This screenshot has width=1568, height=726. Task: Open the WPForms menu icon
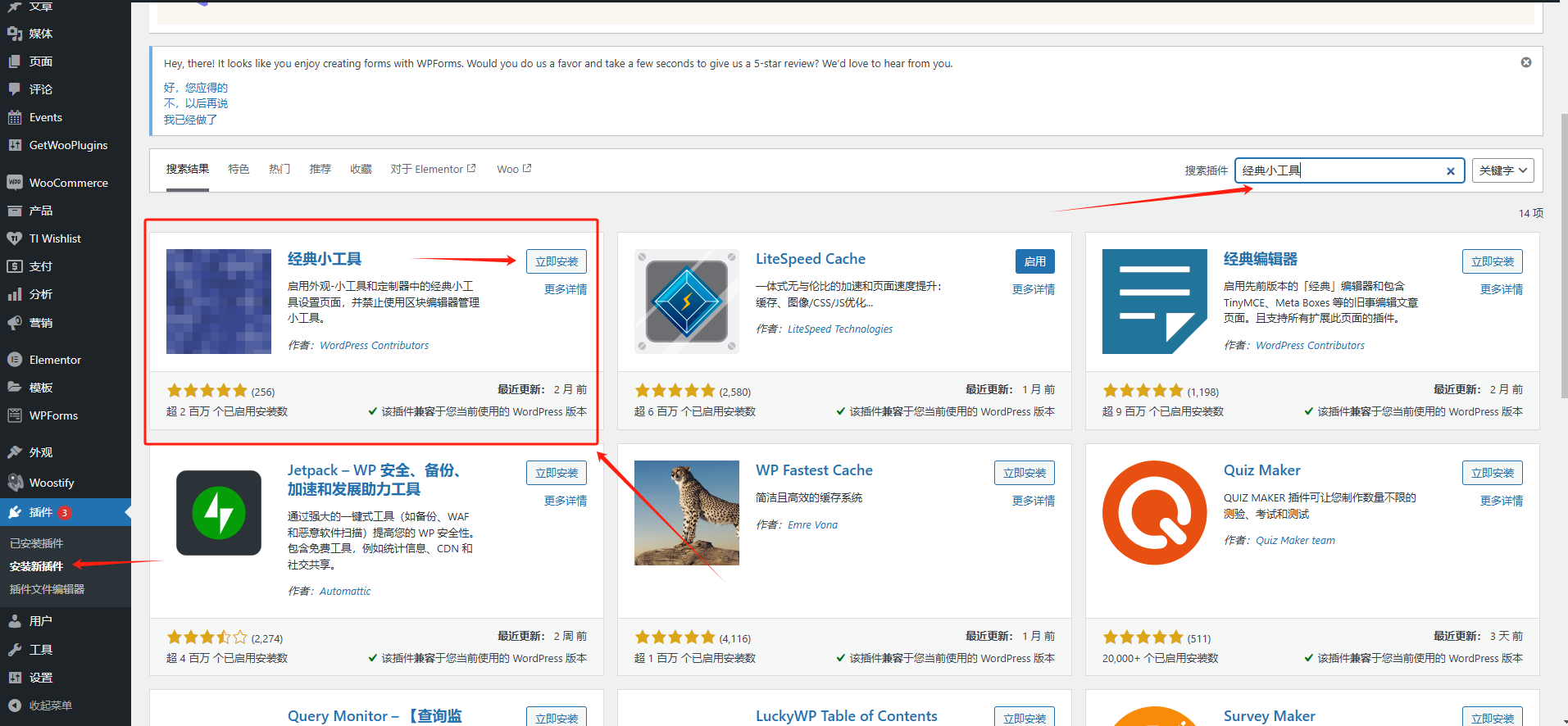pyautogui.click(x=15, y=415)
